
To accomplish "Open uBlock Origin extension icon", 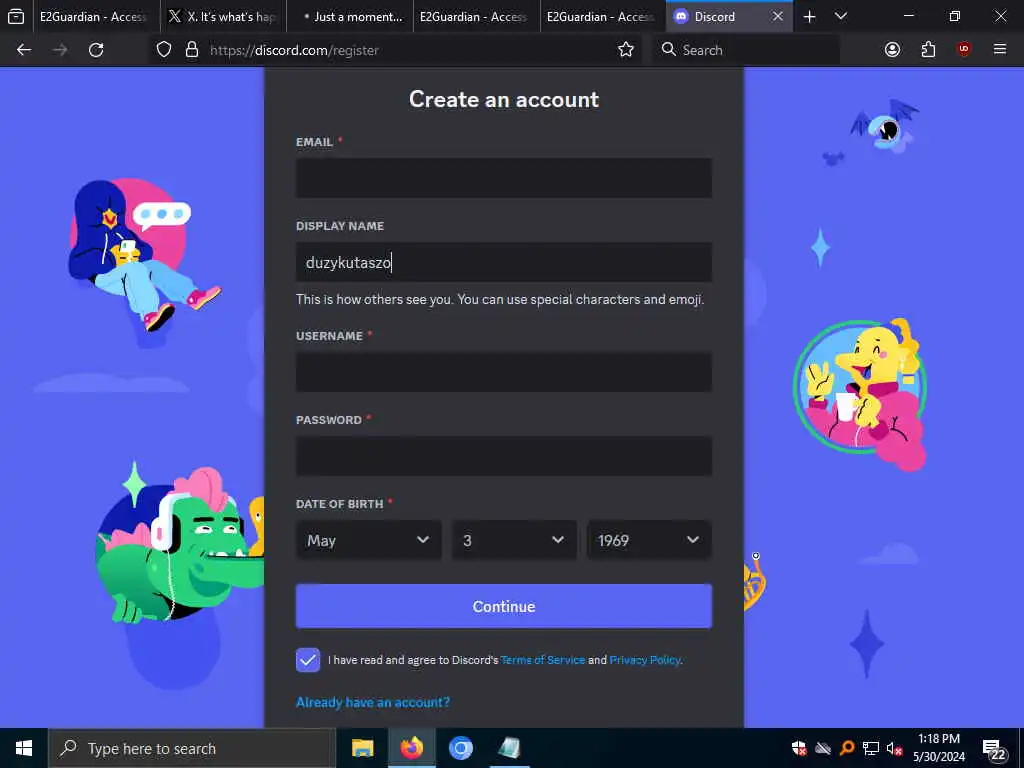I will click(964, 49).
